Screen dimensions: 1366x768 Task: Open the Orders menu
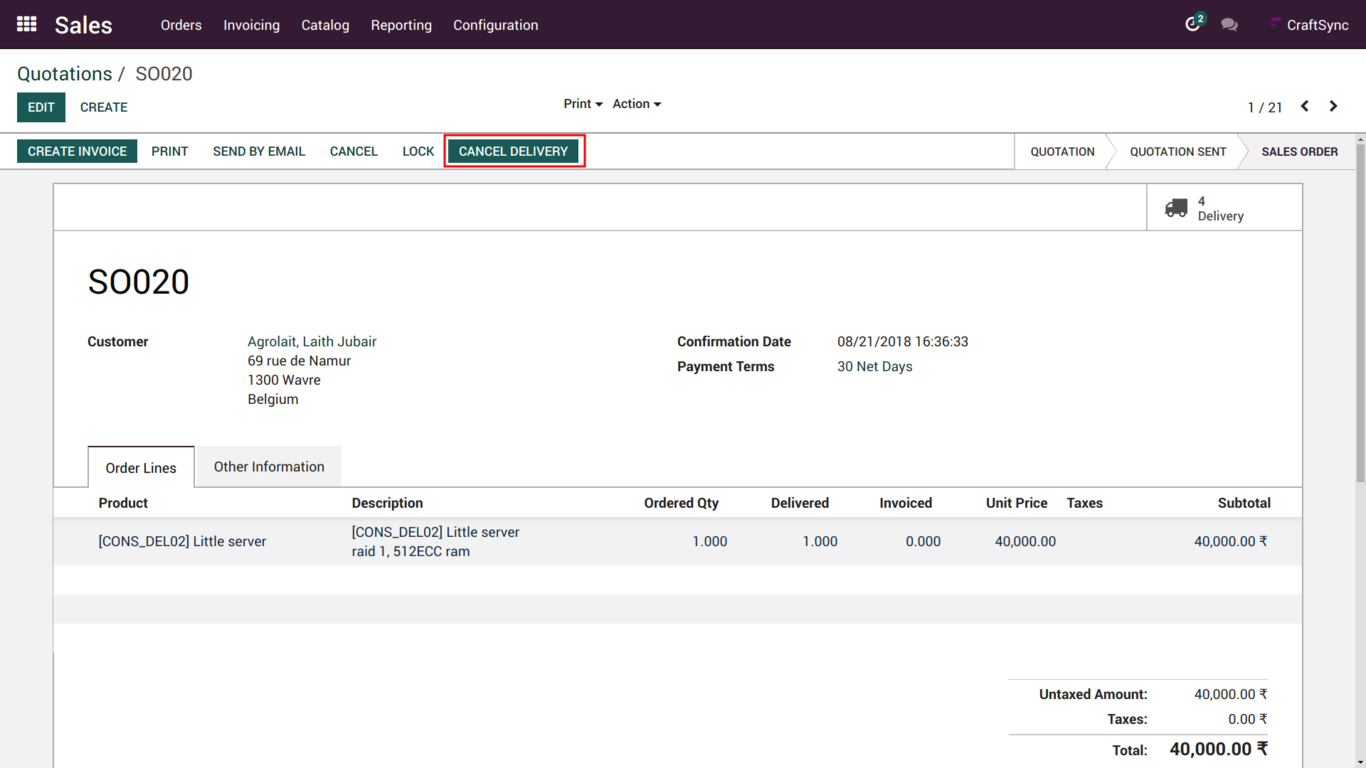pos(181,25)
